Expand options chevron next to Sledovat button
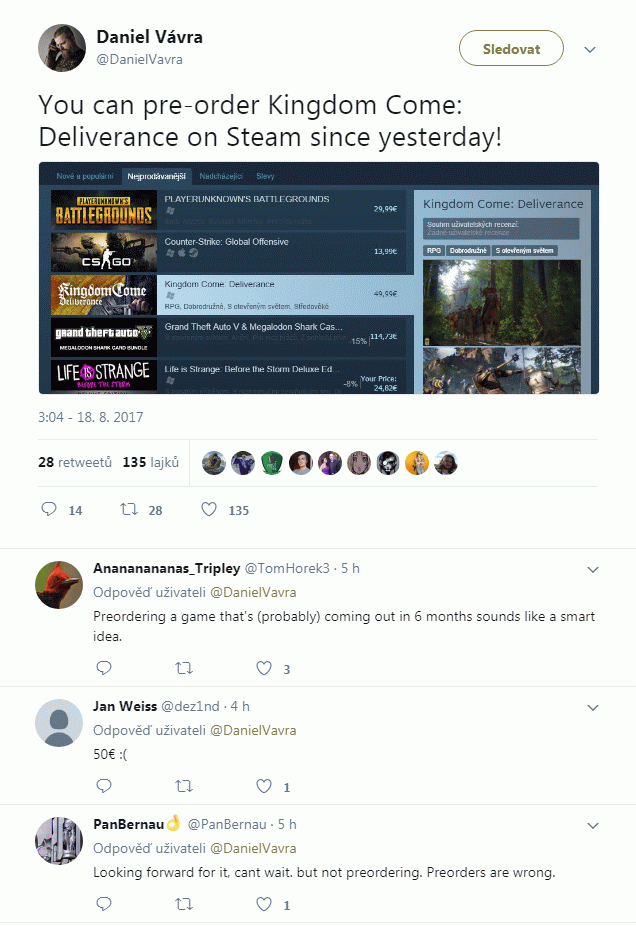Image resolution: width=636 pixels, height=926 pixels. pos(590,50)
